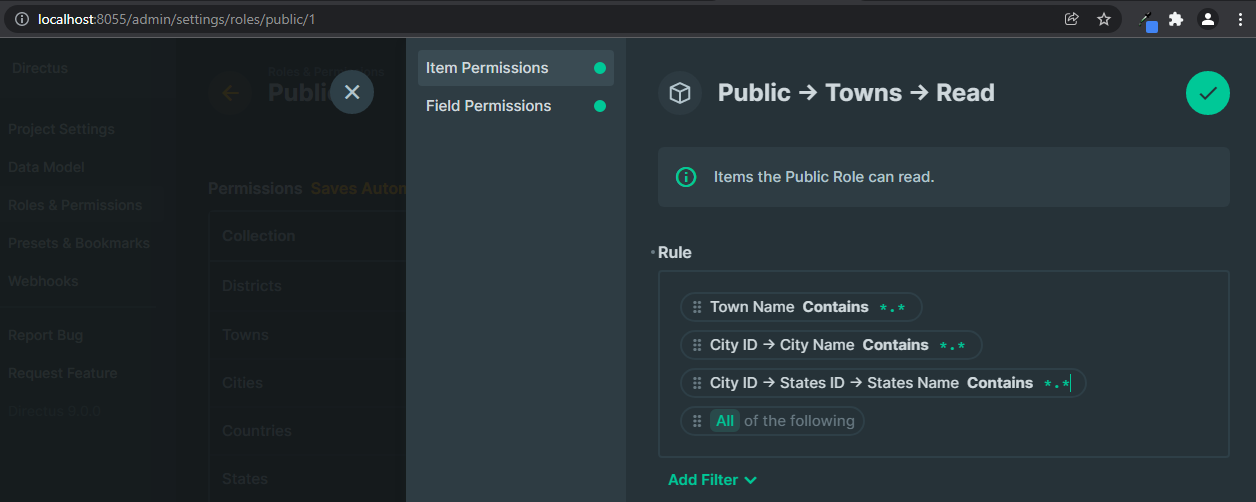Viewport: 1256px width, 502px height.
Task: Click the cube icon next to the title
Action: pyautogui.click(x=680, y=93)
